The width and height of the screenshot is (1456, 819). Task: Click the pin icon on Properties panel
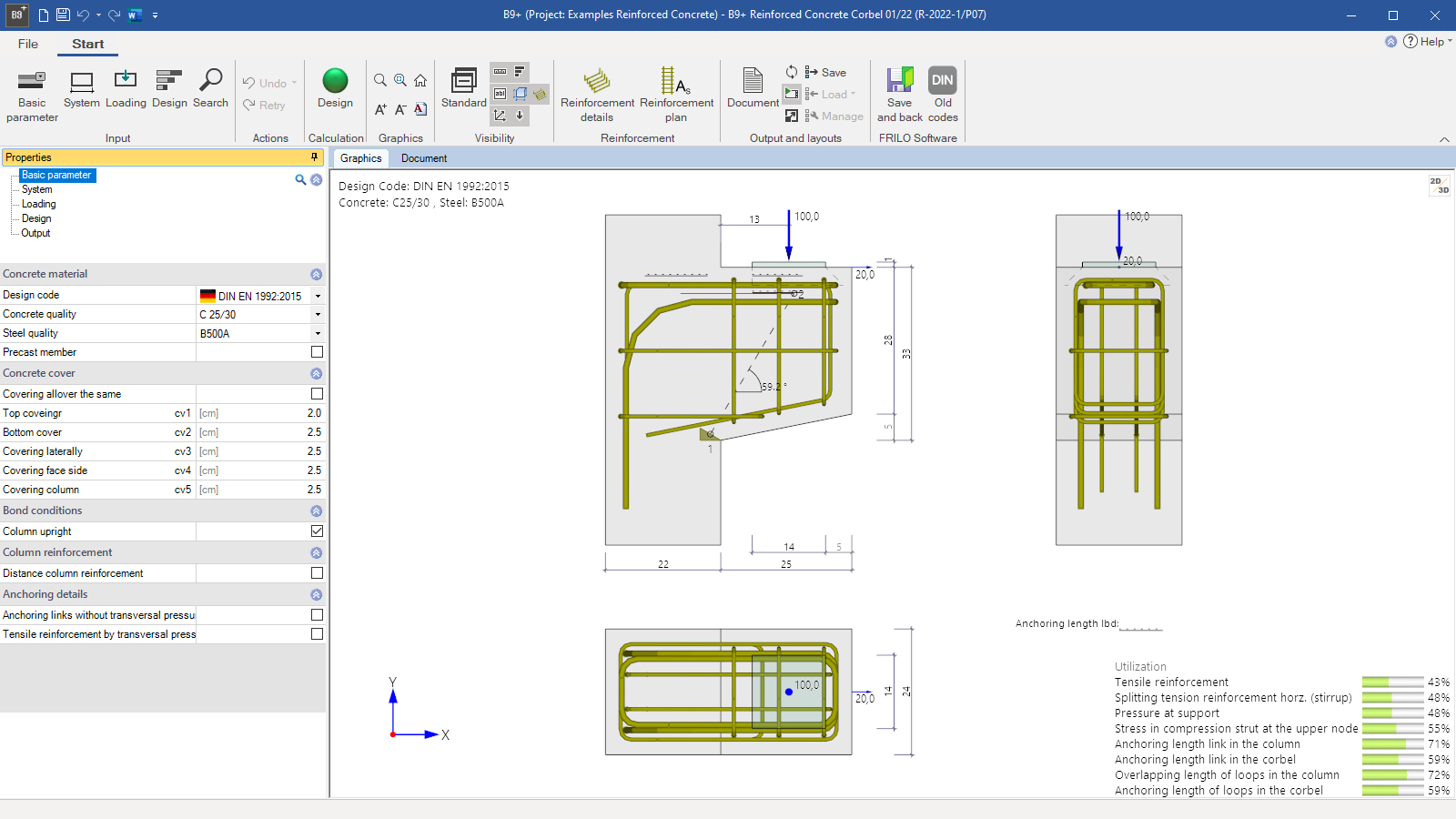315,157
